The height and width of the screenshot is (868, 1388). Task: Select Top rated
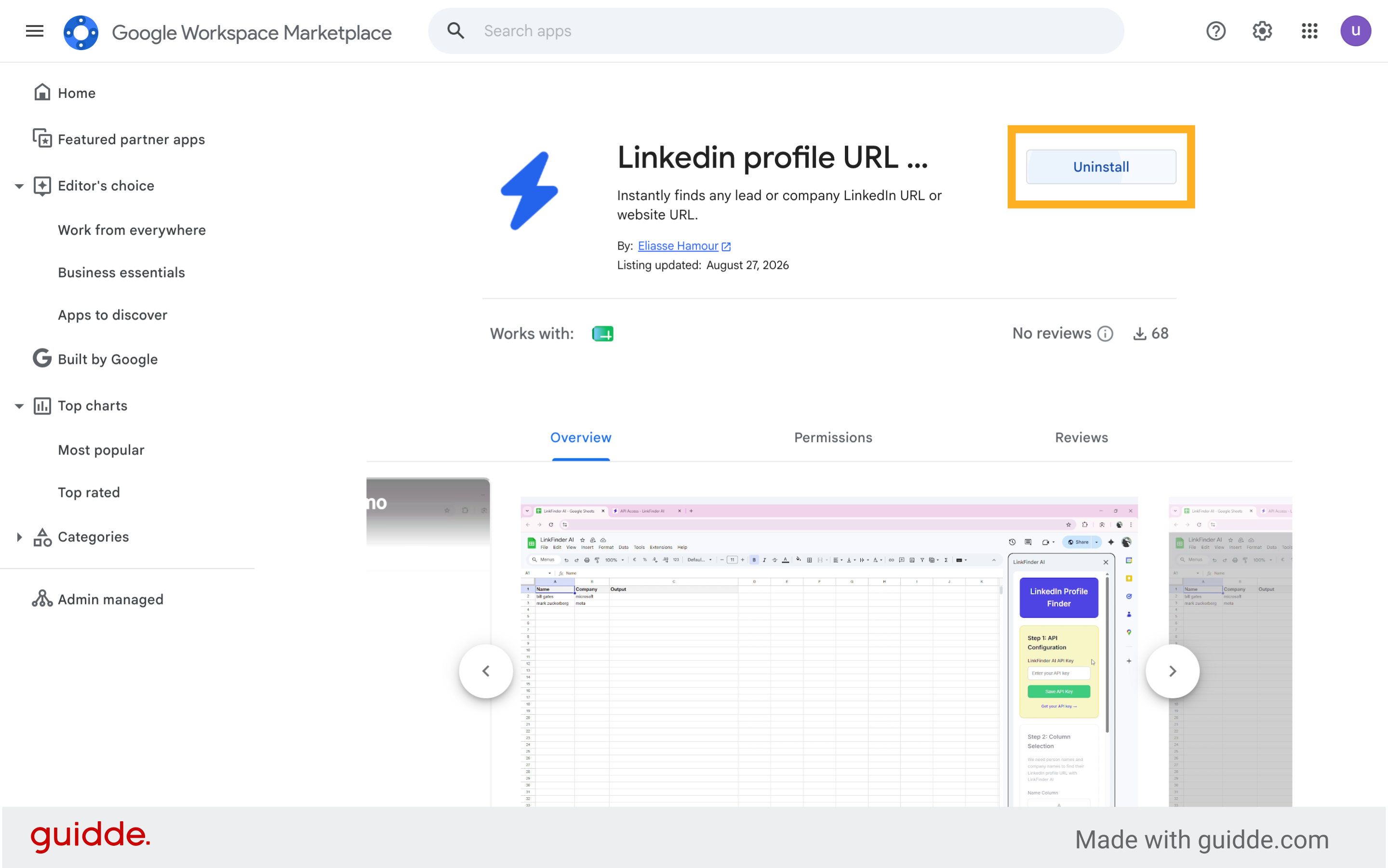click(x=89, y=493)
